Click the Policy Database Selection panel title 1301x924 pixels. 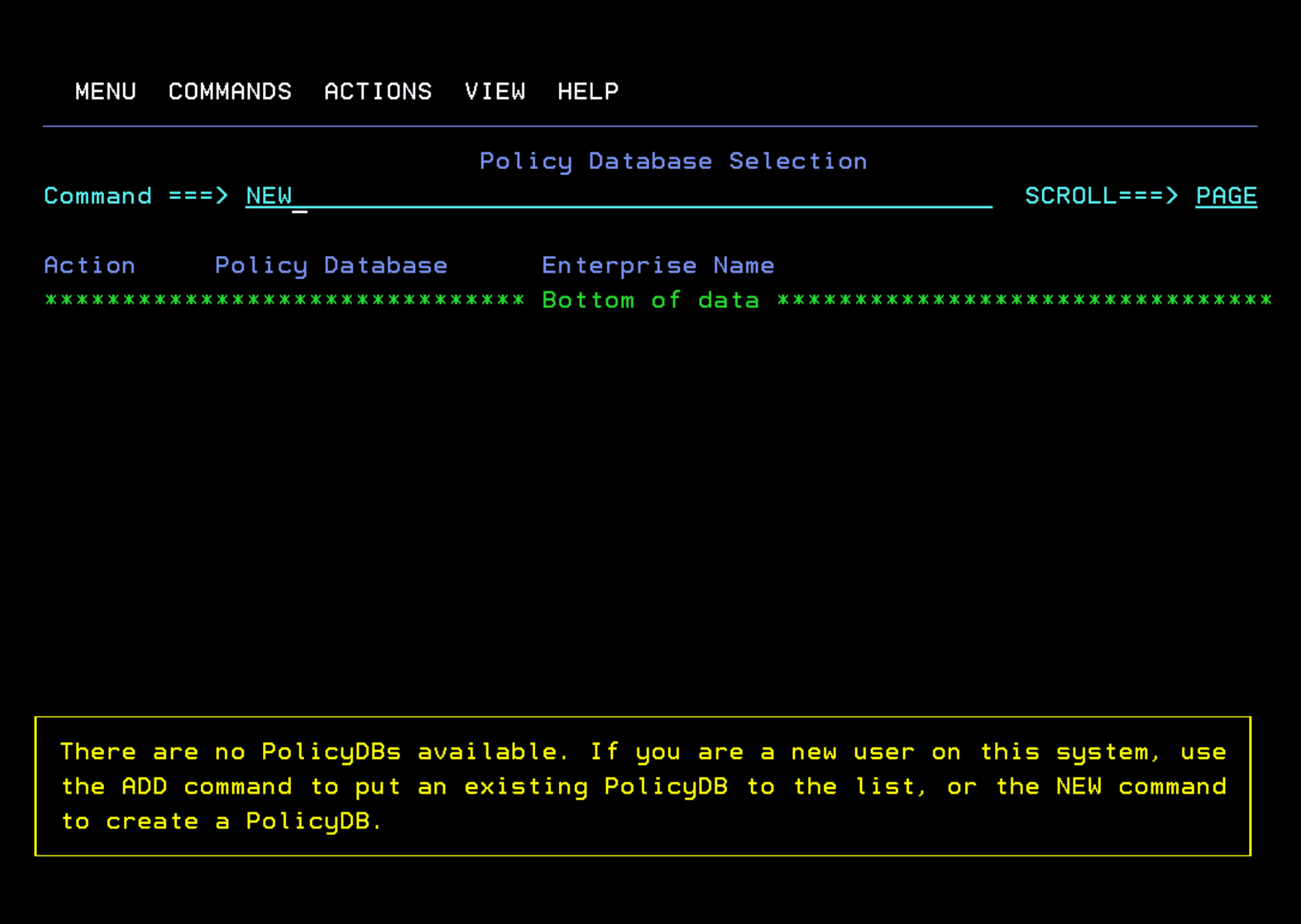673,162
